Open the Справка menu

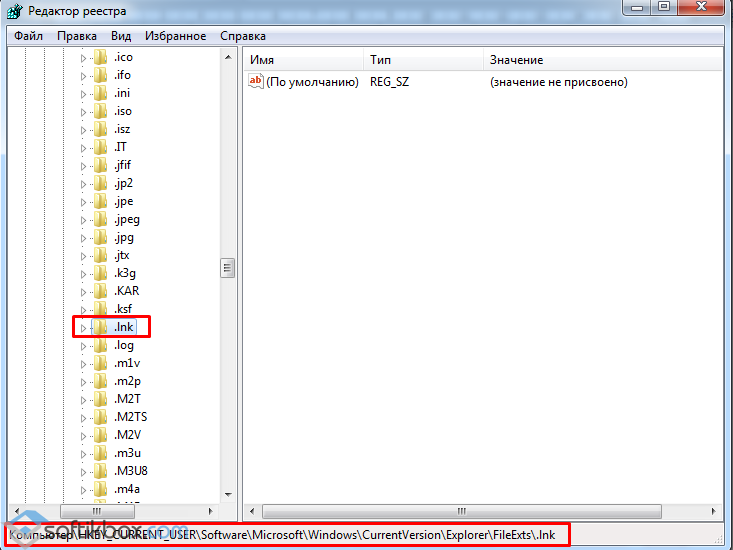(243, 36)
